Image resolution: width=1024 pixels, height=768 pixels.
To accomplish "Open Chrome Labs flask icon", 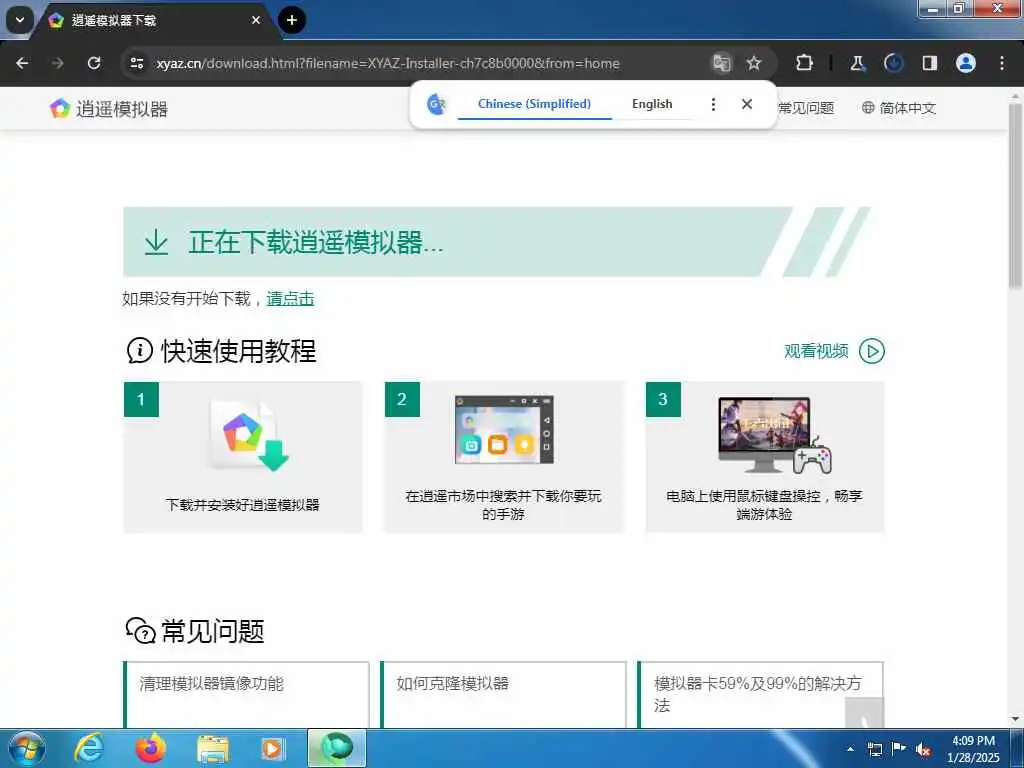I will tap(857, 63).
